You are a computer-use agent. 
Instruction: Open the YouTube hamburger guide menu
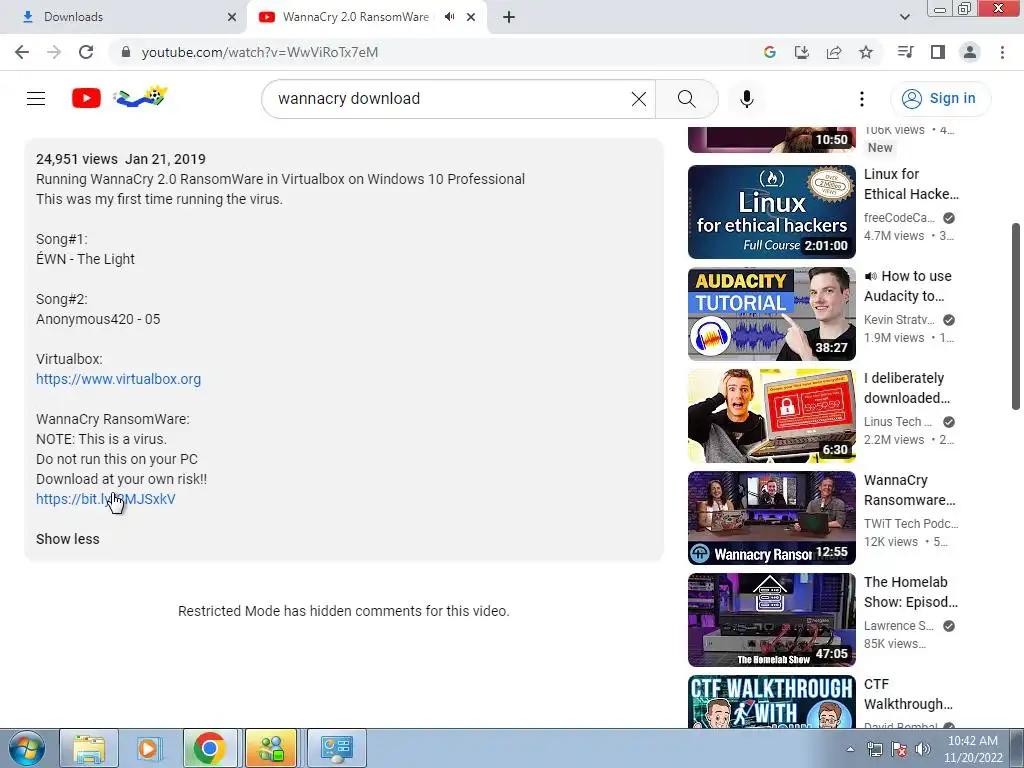click(x=36, y=99)
